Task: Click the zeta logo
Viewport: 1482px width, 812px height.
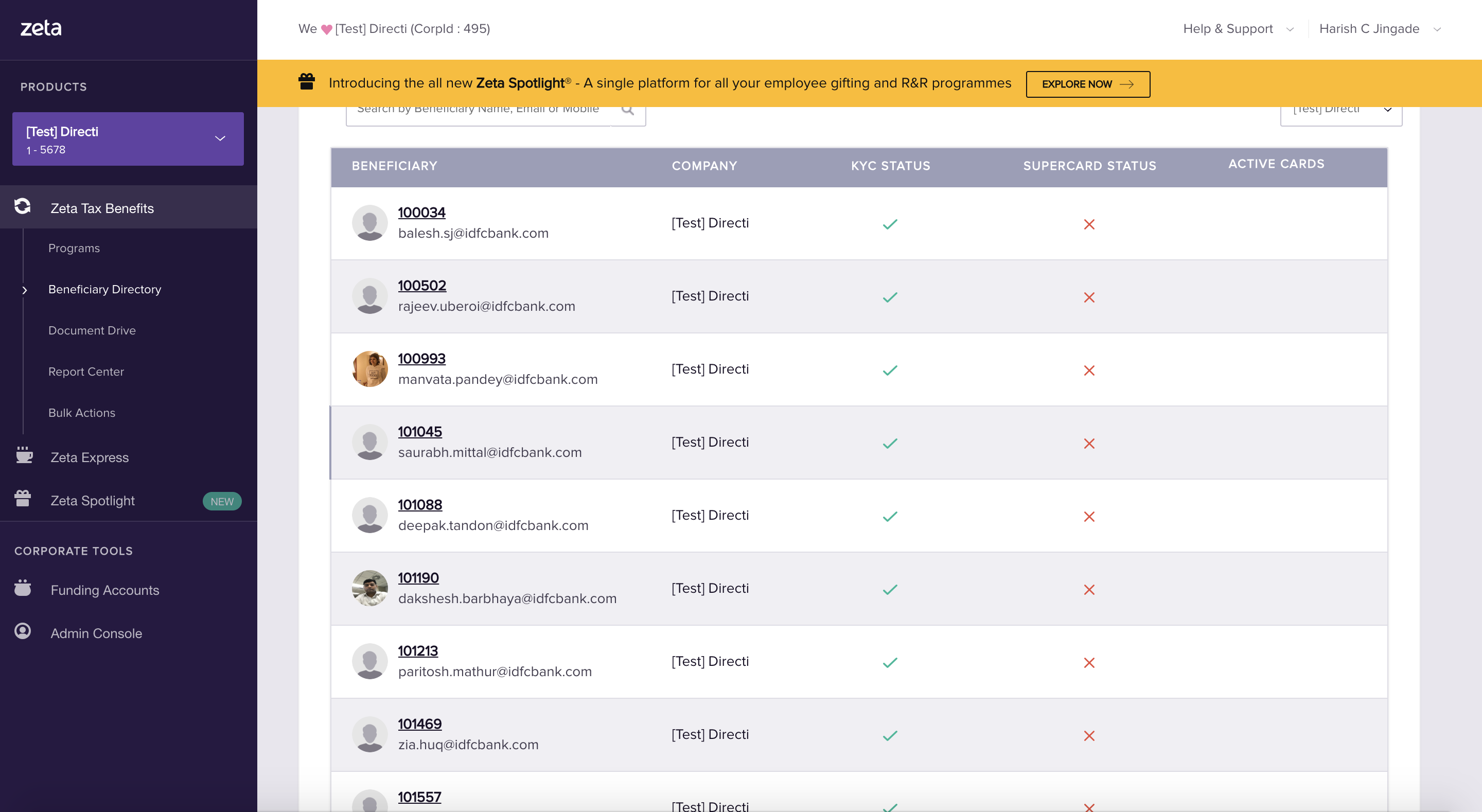Action: point(41,28)
